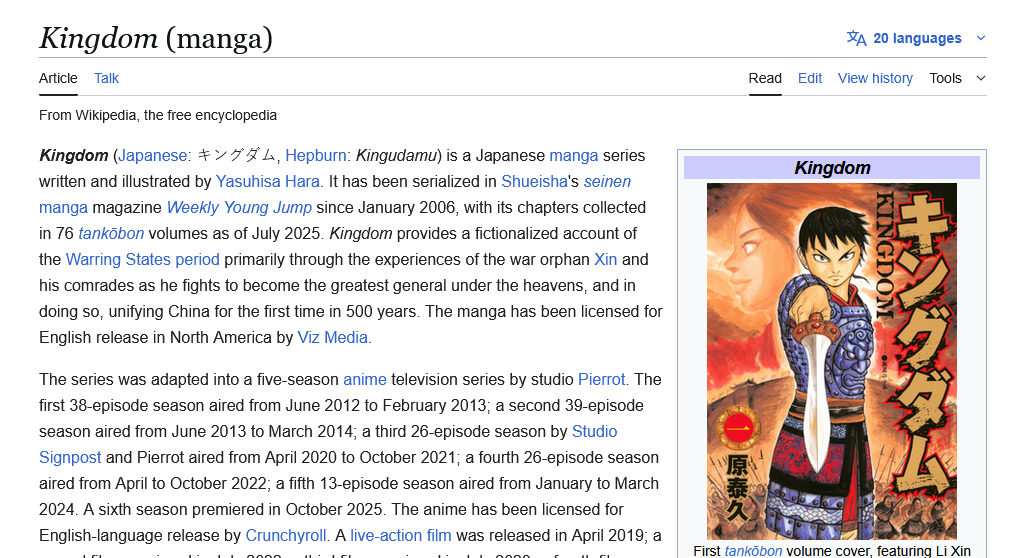Image resolution: width=1025 pixels, height=558 pixels.
Task: Open the Weekly Young Jump link
Action: click(239, 208)
